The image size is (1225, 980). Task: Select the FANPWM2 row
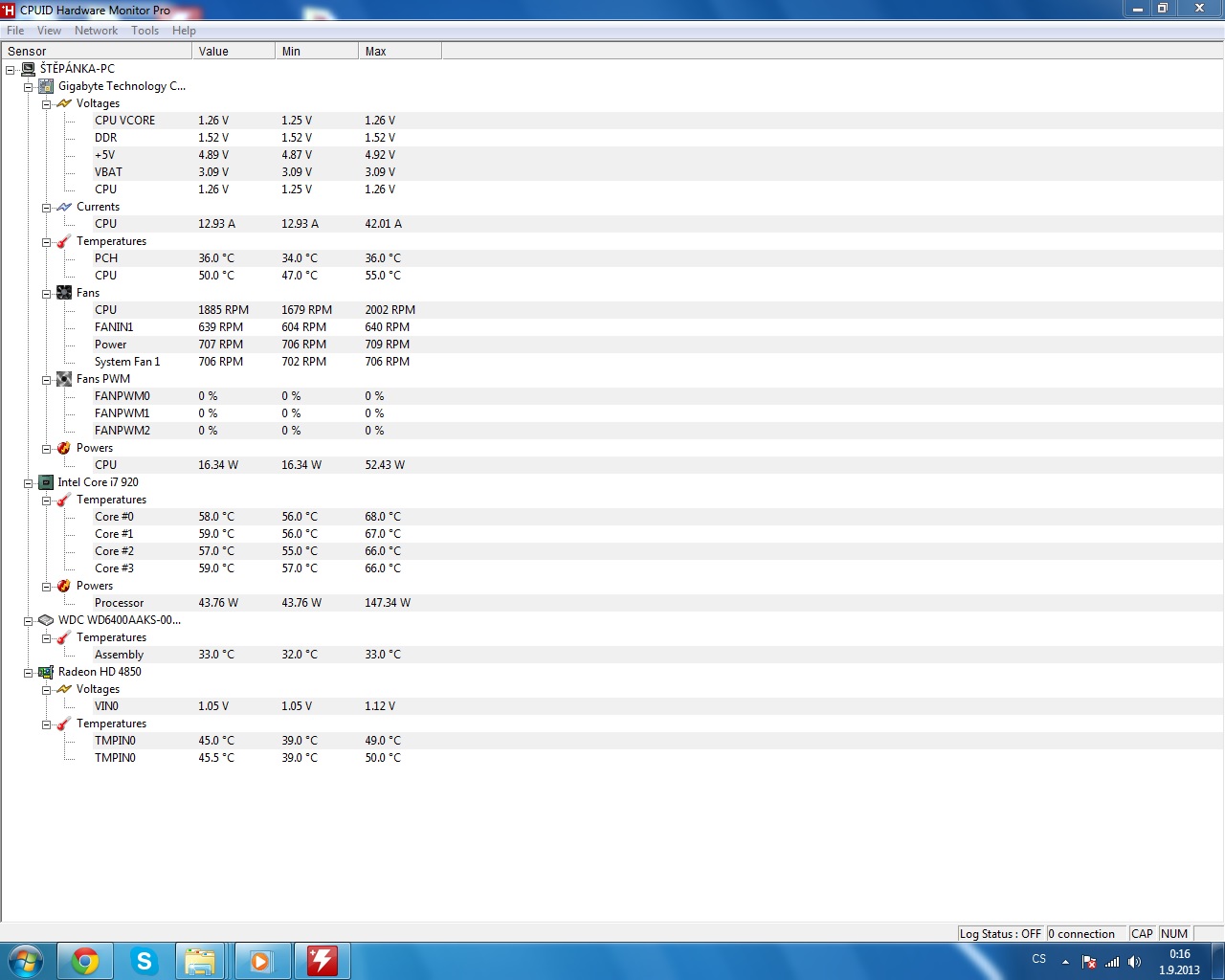pyautogui.click(x=612, y=431)
